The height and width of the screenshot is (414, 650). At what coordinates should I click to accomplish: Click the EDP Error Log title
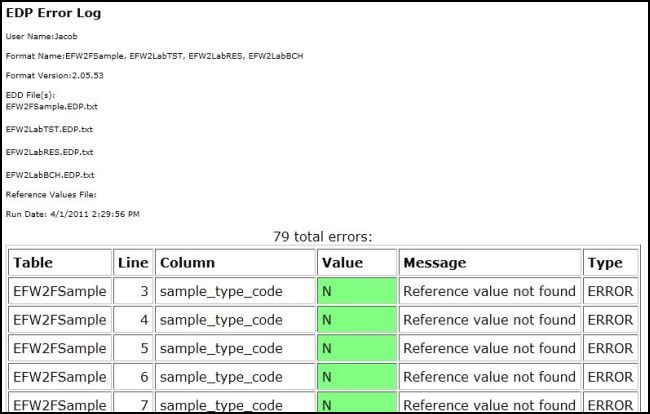[x=53, y=14]
